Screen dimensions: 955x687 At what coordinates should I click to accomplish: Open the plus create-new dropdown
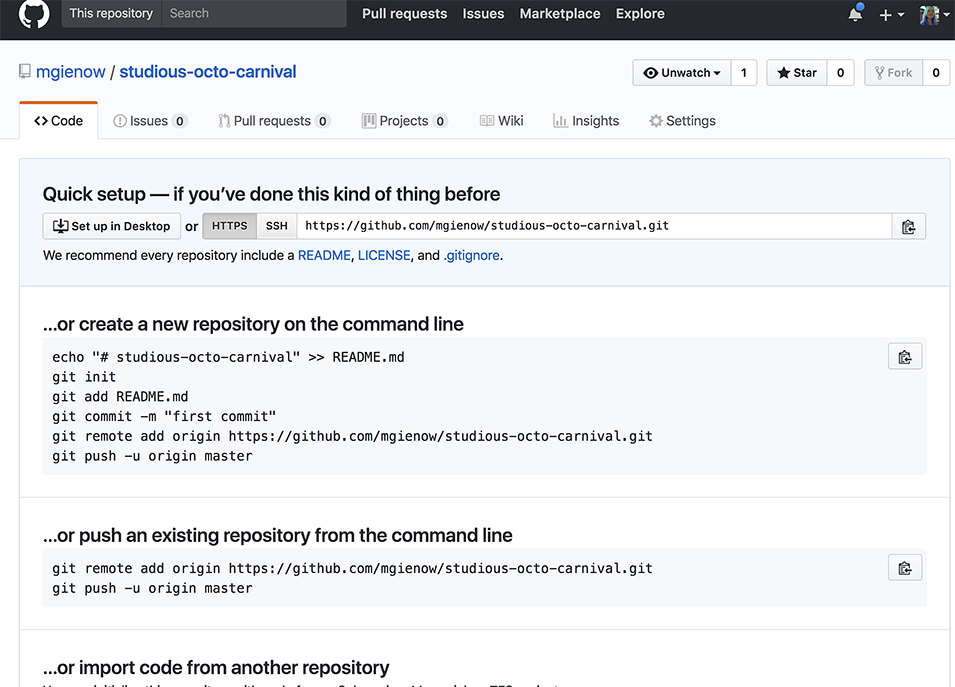point(892,15)
